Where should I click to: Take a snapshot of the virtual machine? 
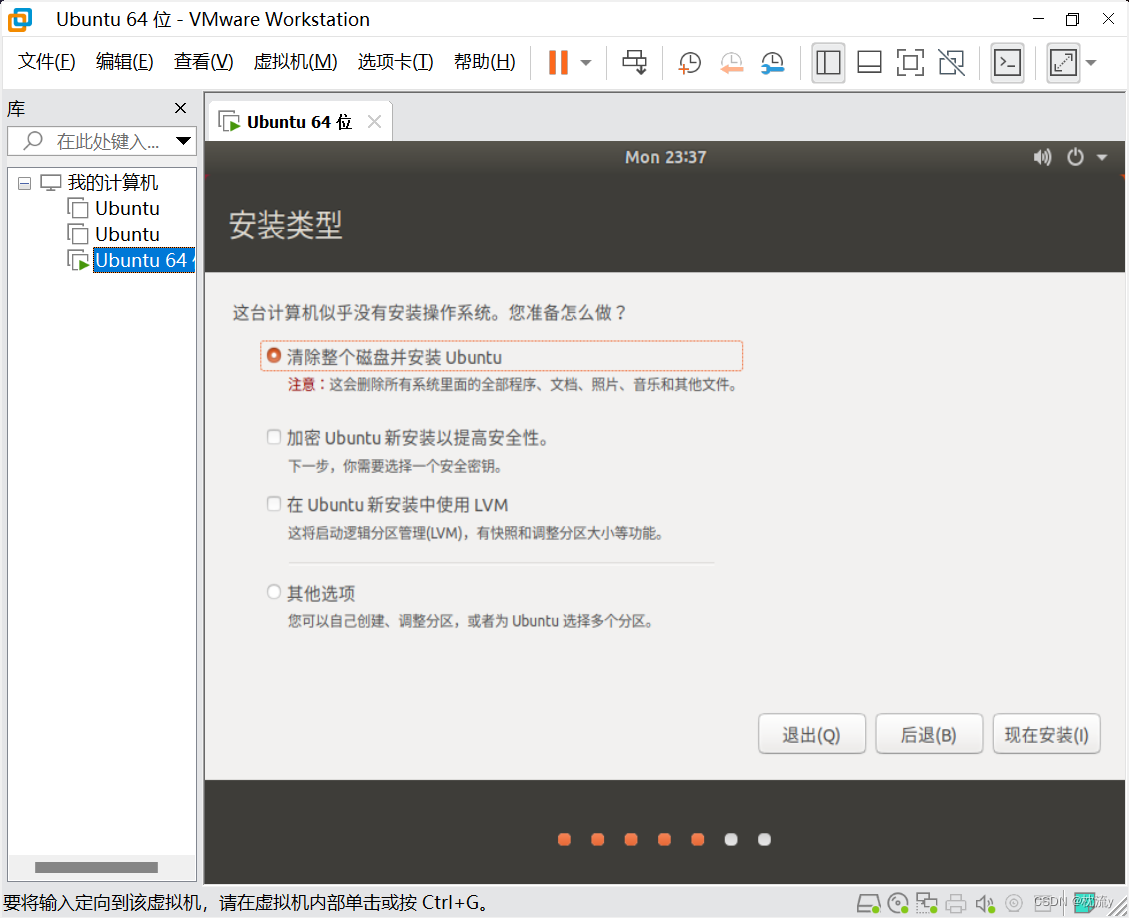[689, 63]
